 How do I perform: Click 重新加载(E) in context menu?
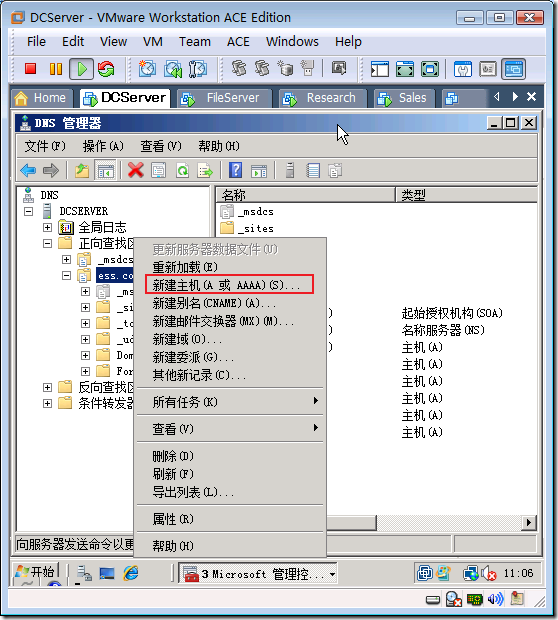(231, 267)
